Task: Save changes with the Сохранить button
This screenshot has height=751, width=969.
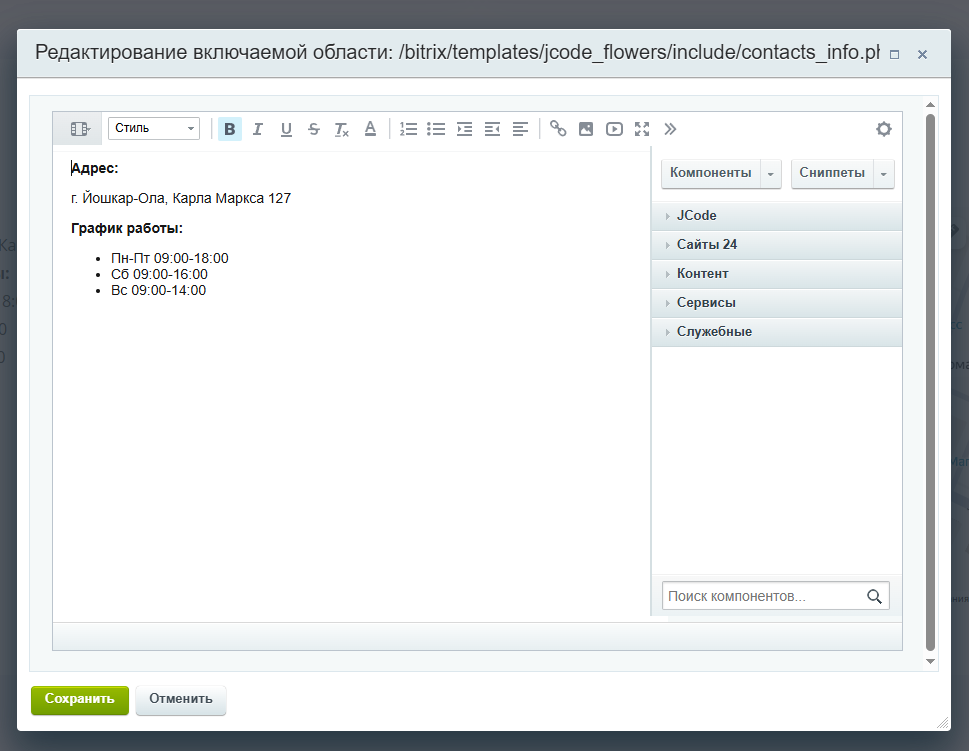Action: pos(80,699)
